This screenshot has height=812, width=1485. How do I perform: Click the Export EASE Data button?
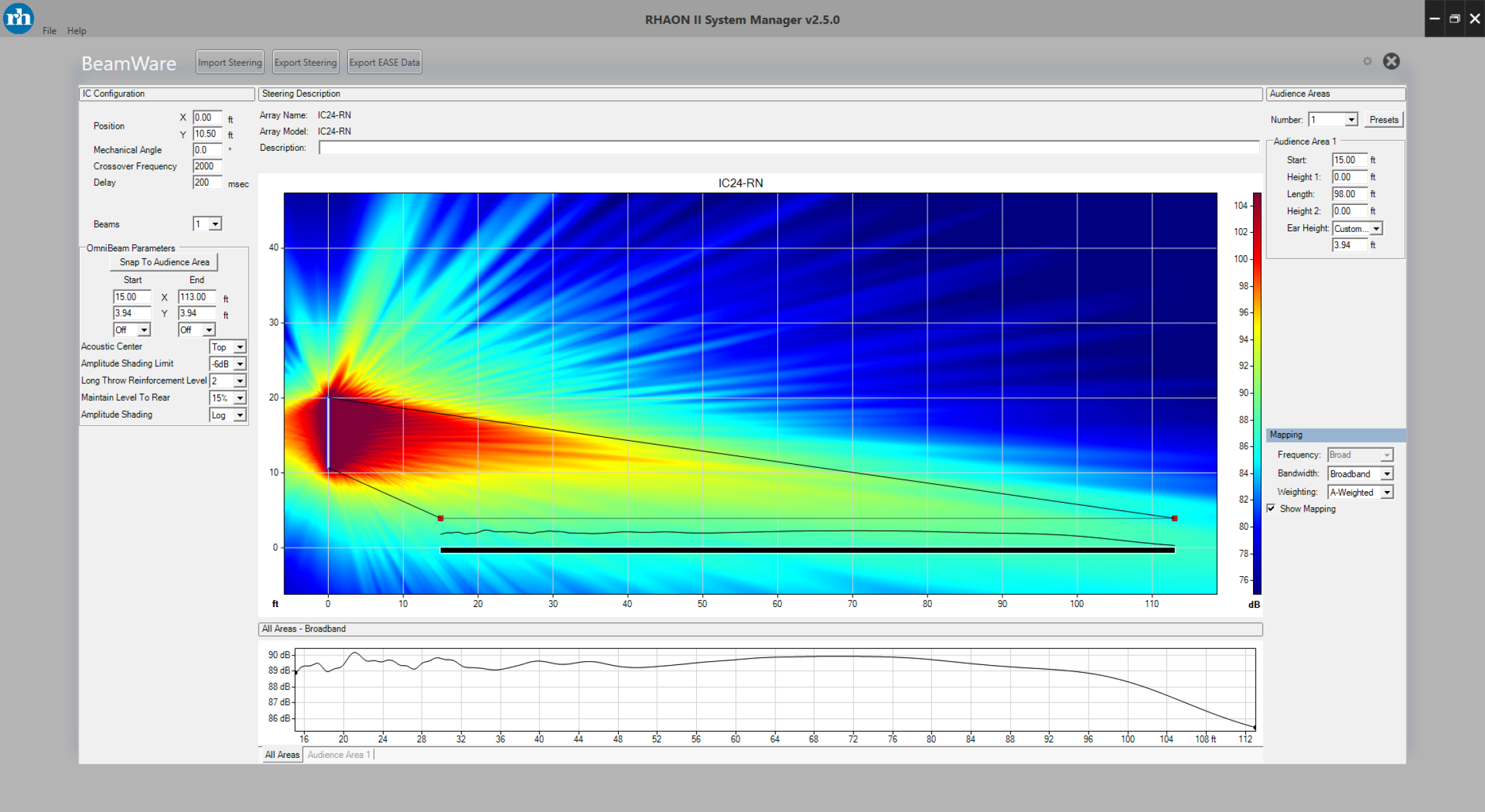coord(384,63)
